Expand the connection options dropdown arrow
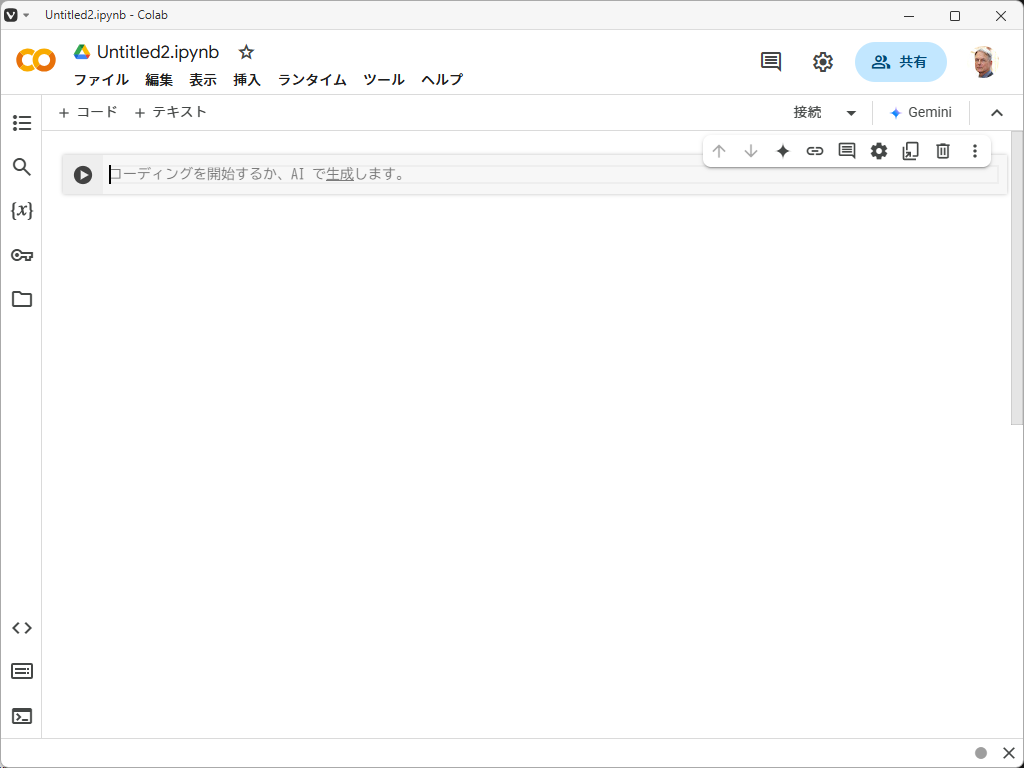 pyautogui.click(x=851, y=113)
